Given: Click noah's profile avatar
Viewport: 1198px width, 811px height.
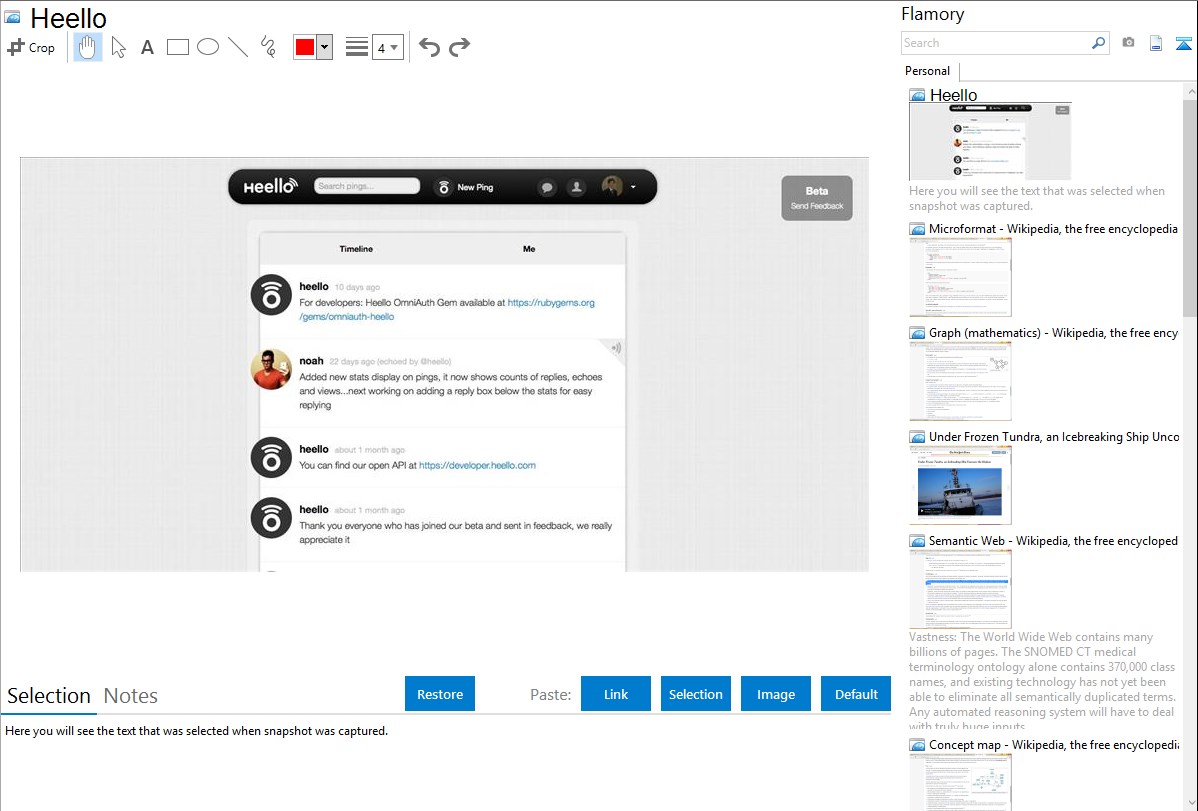Looking at the screenshot, I should click(x=270, y=368).
